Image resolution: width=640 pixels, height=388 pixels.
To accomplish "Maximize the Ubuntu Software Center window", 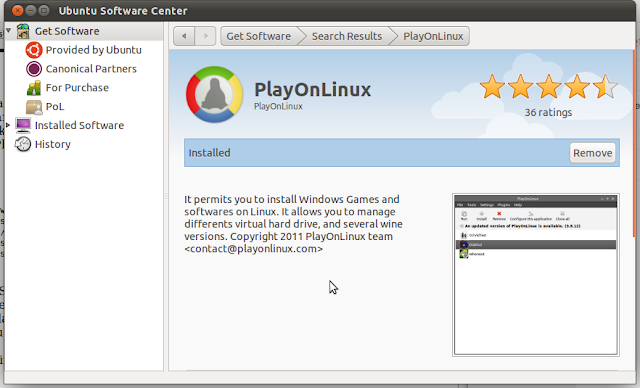I will tap(44, 10).
